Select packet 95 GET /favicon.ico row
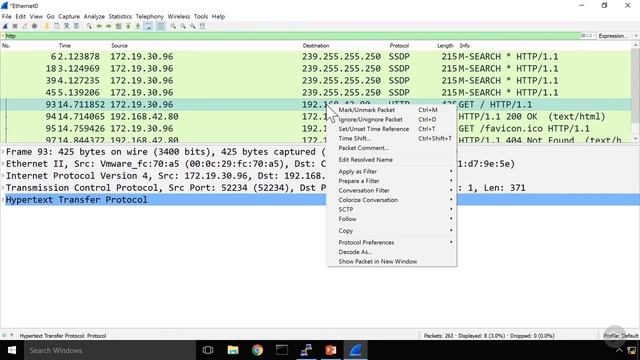 click(x=316, y=129)
